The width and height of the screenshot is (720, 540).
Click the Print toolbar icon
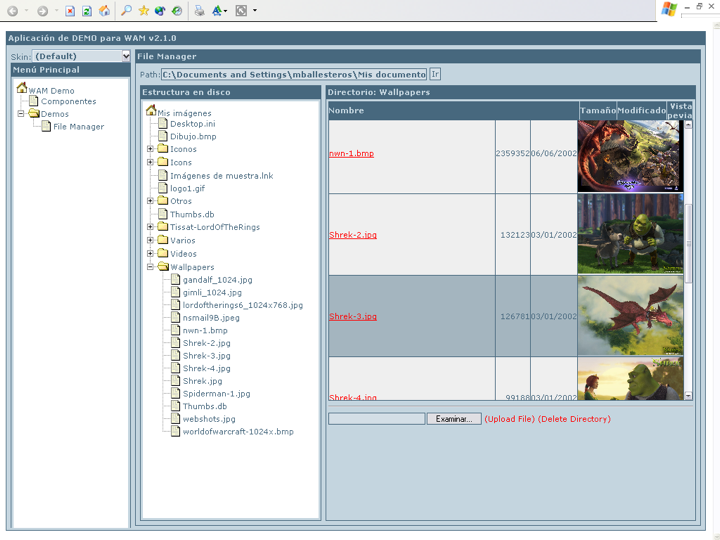199,10
